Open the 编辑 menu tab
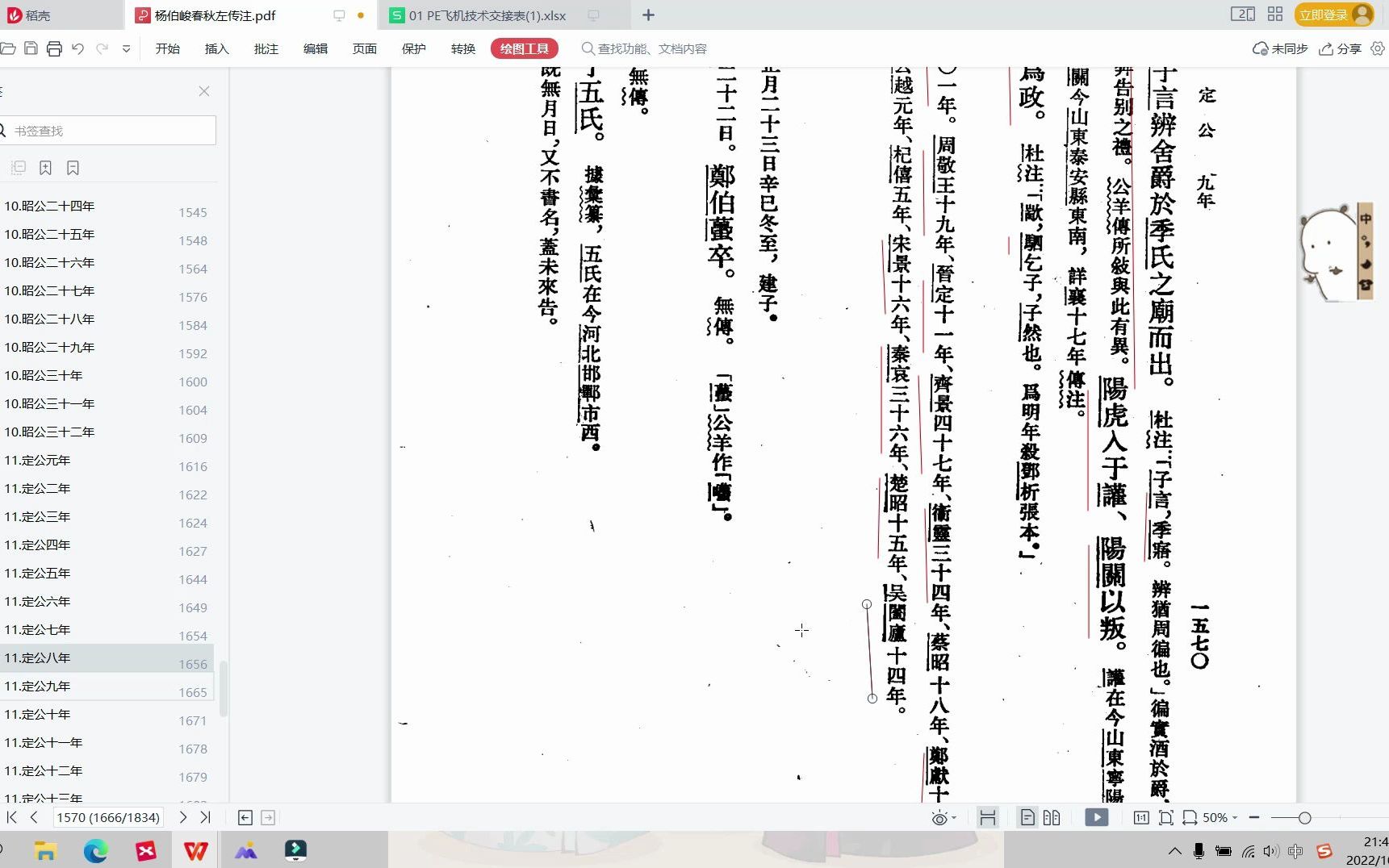1389x868 pixels. 316,48
